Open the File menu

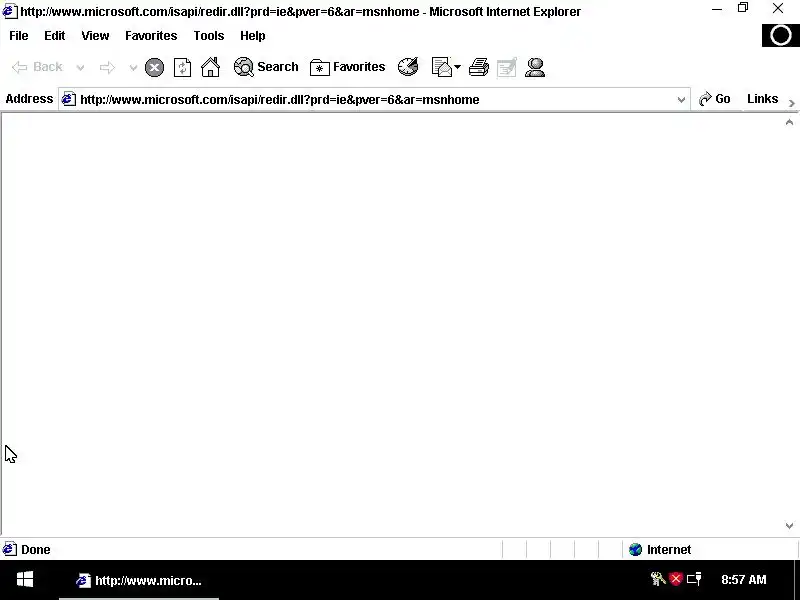pyautogui.click(x=19, y=36)
